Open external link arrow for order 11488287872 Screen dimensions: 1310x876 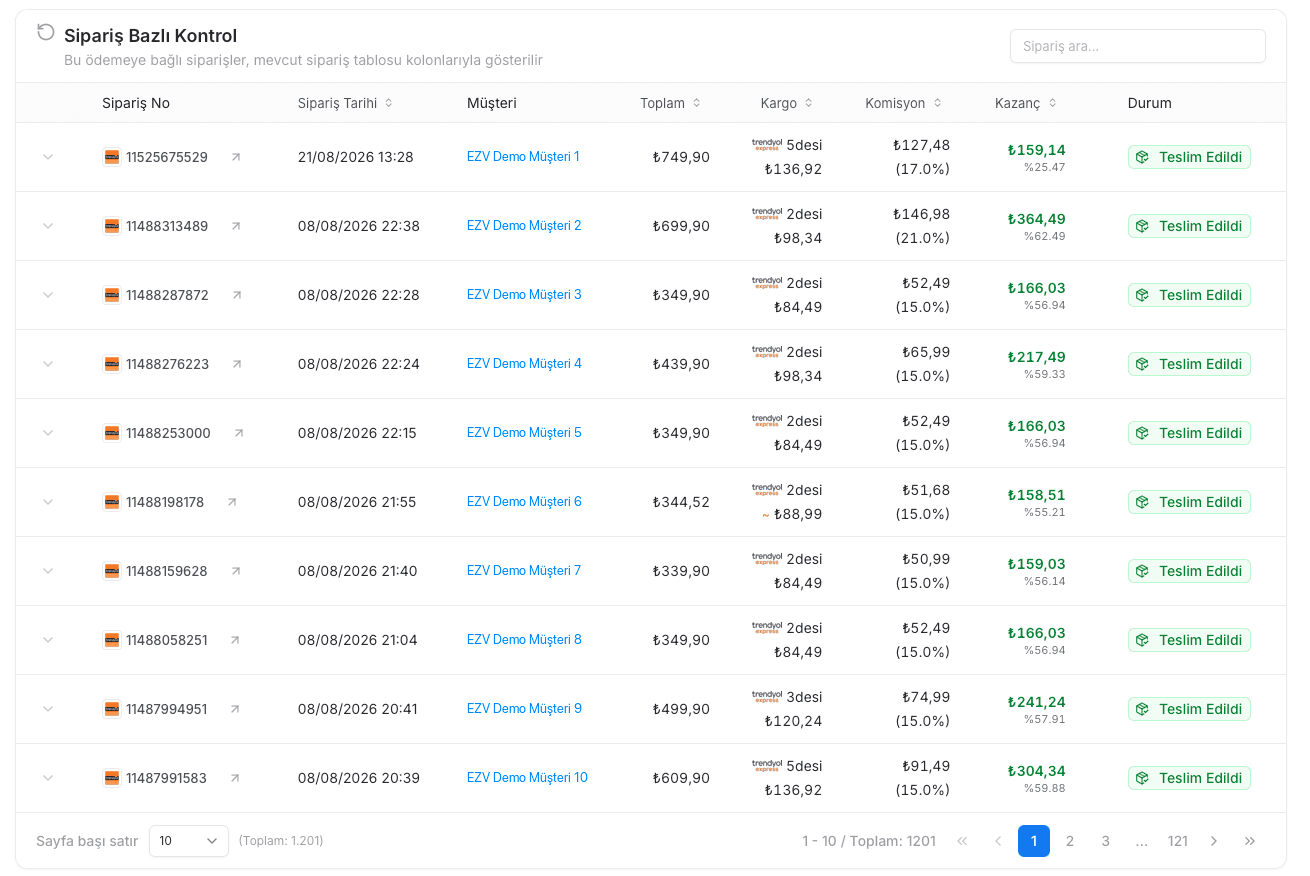coord(237,295)
